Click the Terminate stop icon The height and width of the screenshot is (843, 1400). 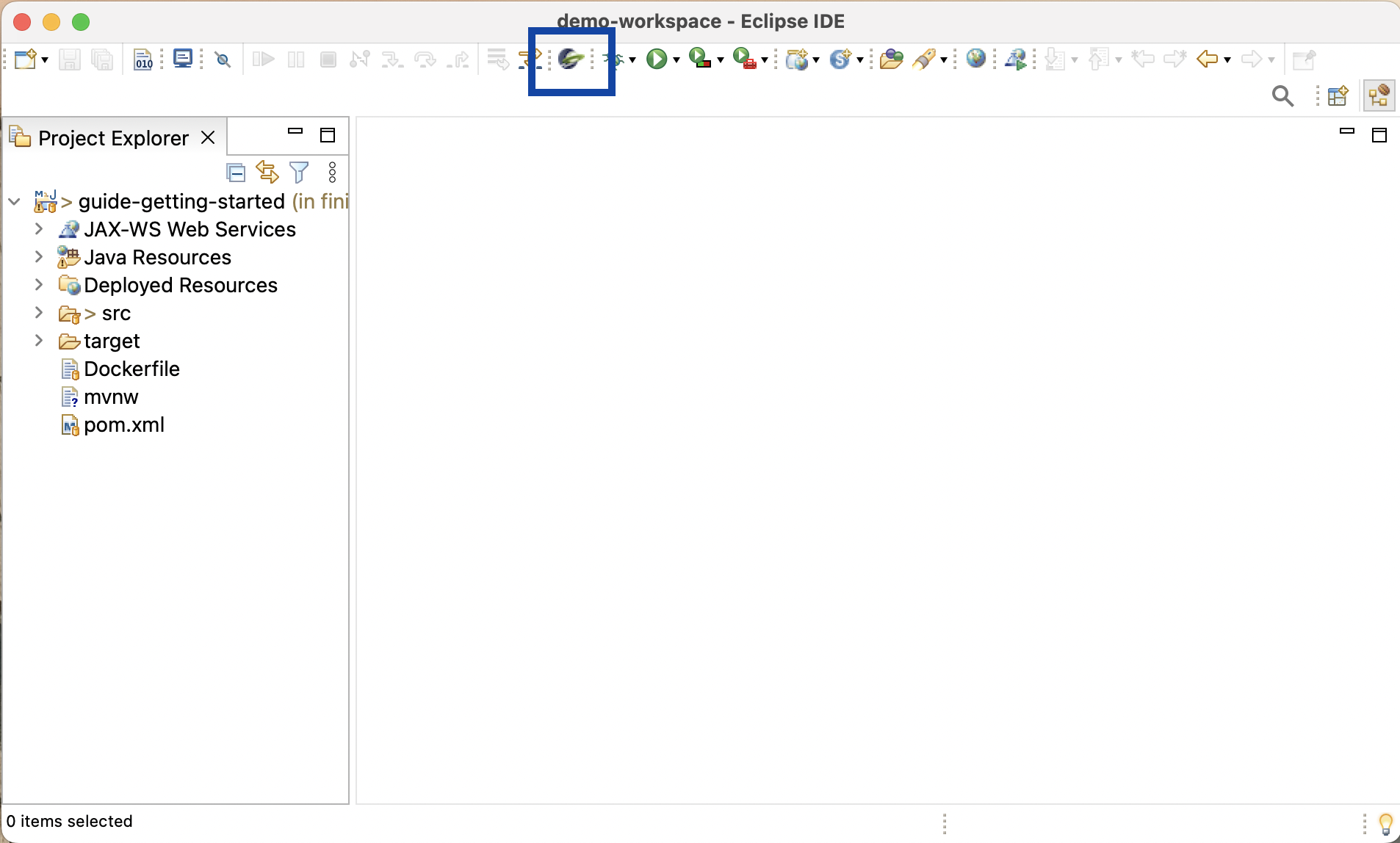pos(328,59)
